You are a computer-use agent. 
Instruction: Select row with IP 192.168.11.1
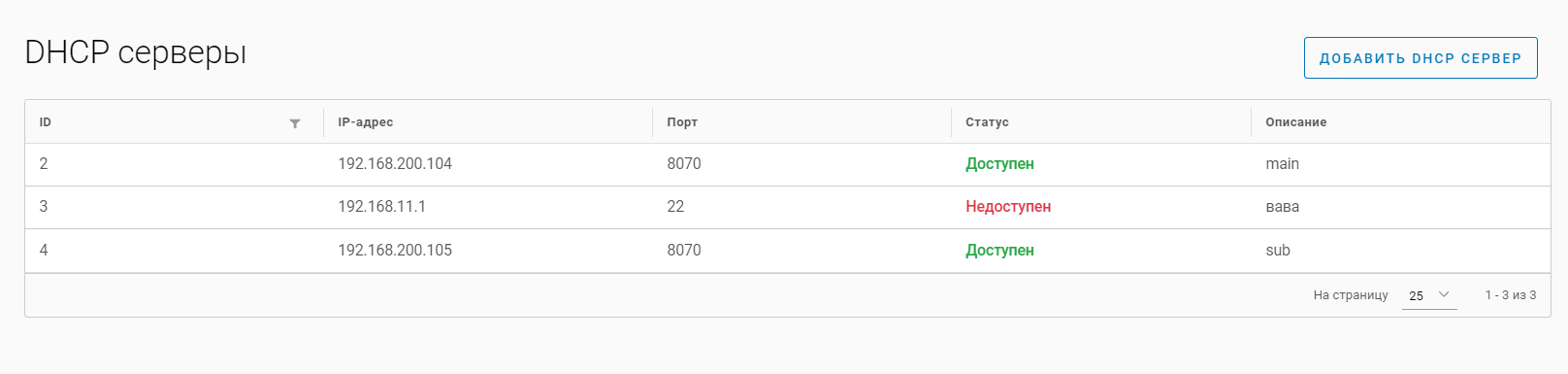pos(788,207)
